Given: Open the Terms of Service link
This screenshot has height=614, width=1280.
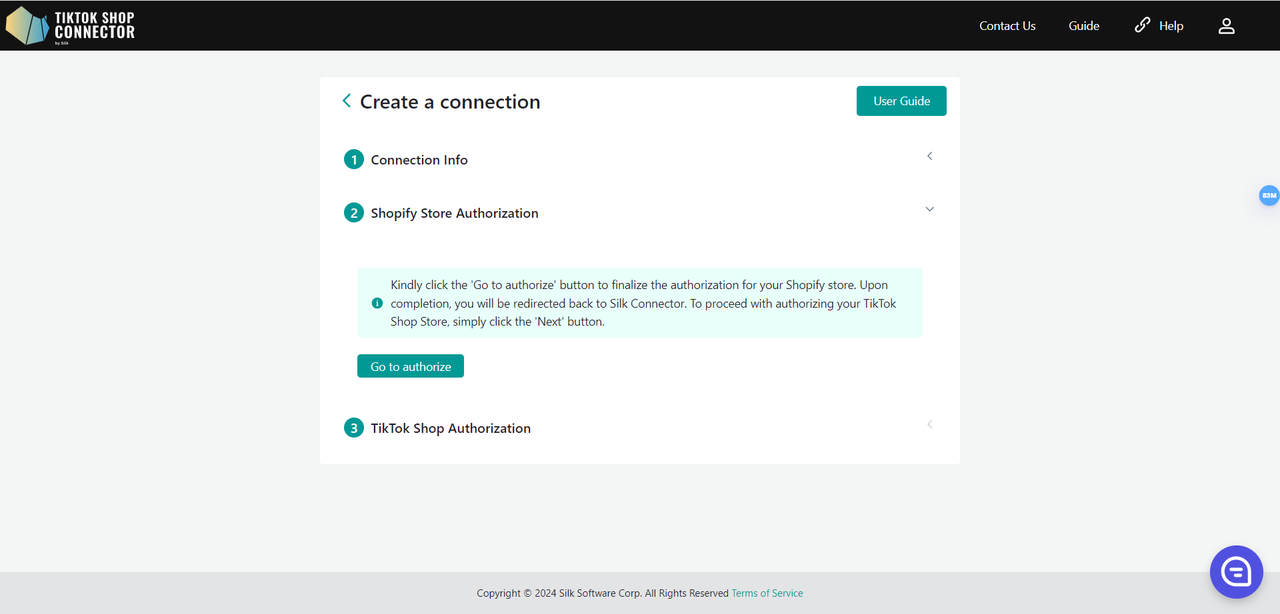Looking at the screenshot, I should pyautogui.click(x=767, y=593).
